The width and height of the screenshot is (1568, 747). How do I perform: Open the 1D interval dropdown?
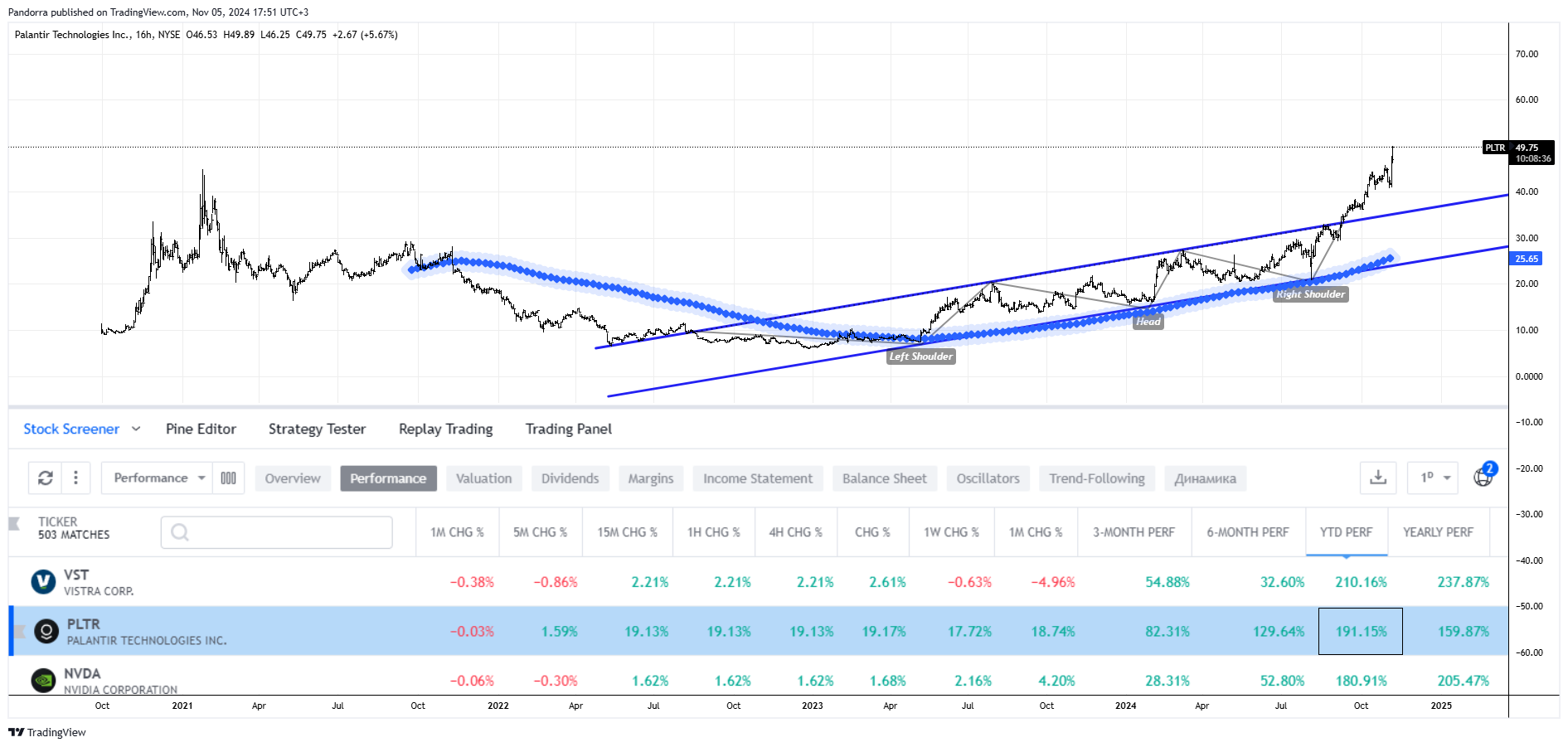click(x=1433, y=478)
